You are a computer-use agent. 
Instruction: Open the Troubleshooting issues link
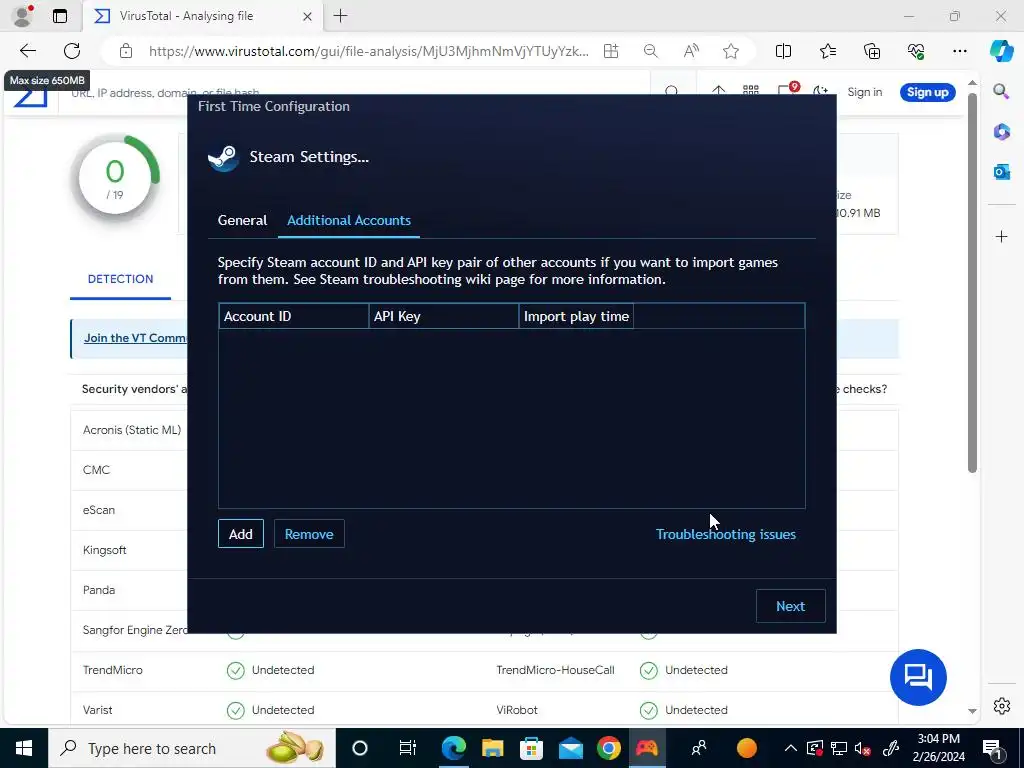pos(726,534)
